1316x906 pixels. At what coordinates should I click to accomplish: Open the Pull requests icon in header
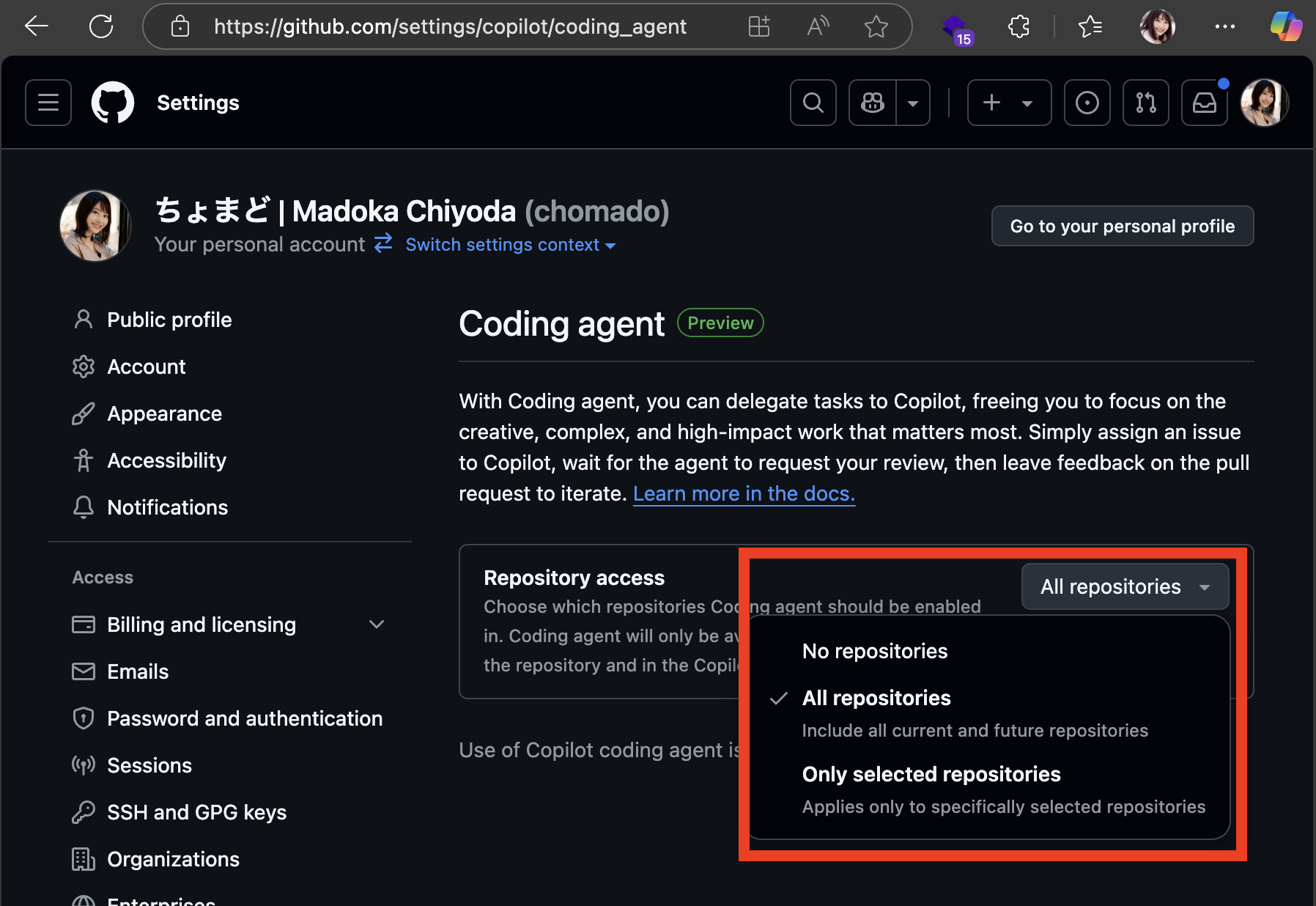pyautogui.click(x=1146, y=103)
